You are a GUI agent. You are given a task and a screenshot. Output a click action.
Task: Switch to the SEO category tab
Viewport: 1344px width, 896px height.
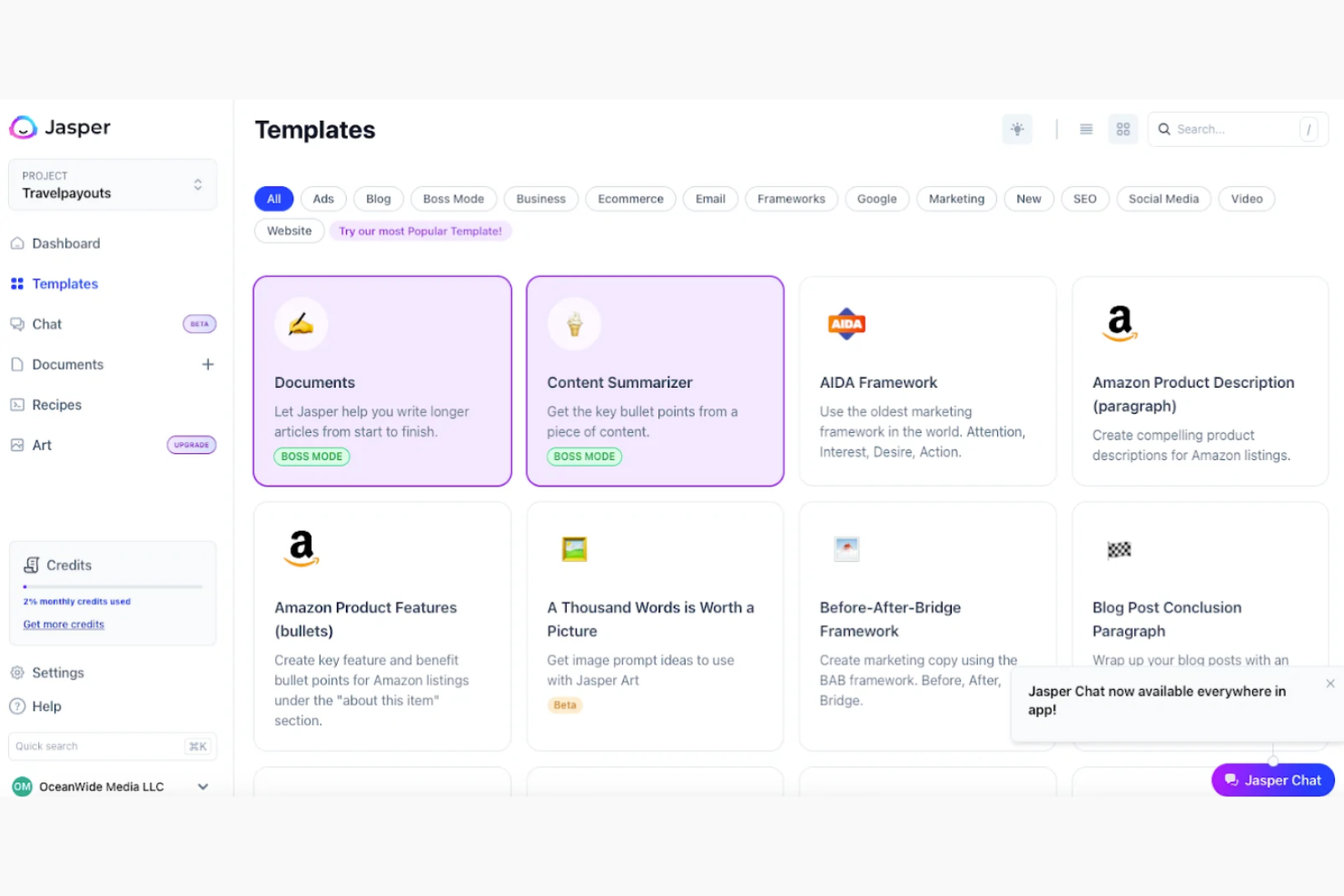(x=1084, y=199)
